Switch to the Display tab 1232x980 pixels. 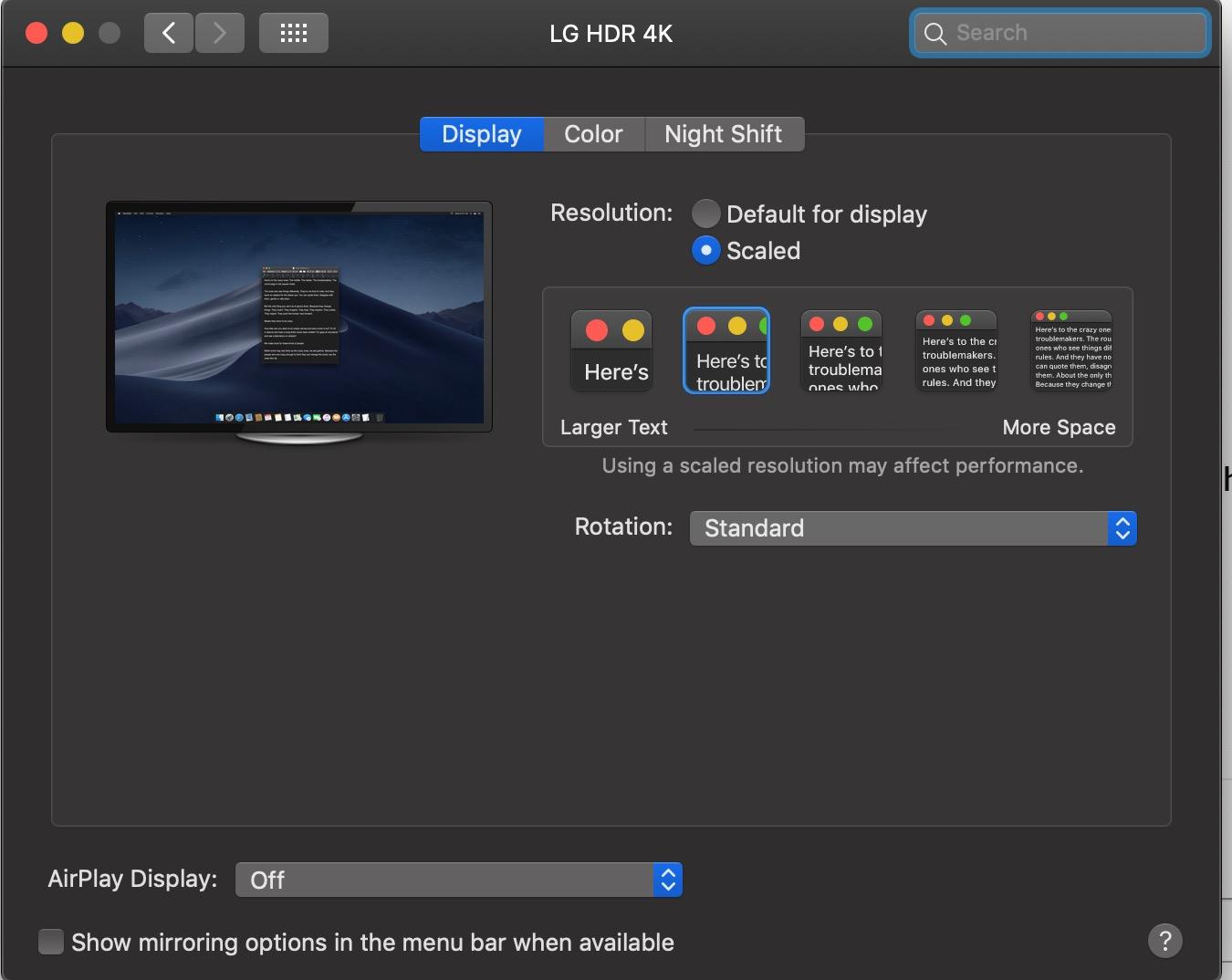(482, 134)
